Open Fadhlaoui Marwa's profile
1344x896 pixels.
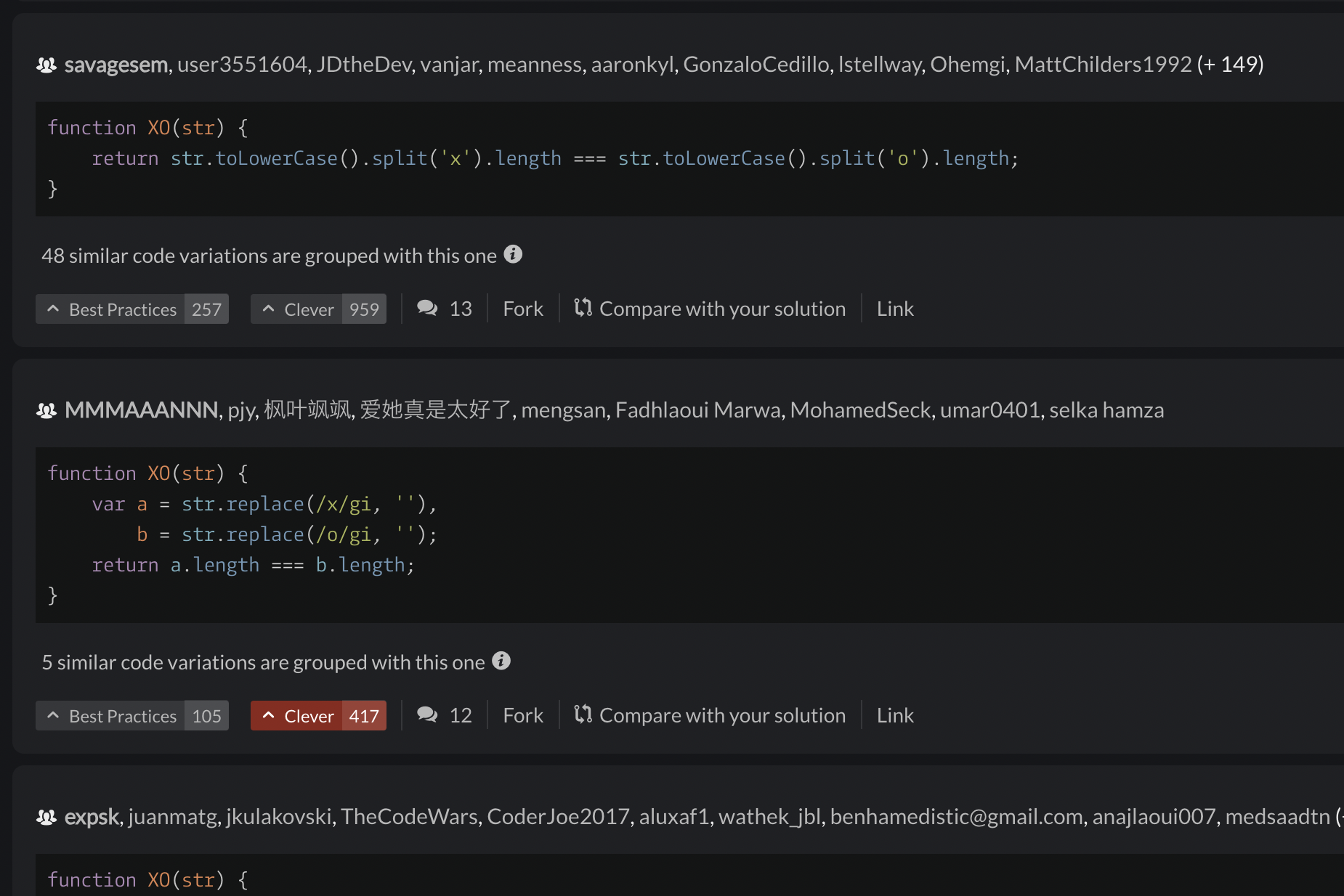pyautogui.click(x=698, y=410)
